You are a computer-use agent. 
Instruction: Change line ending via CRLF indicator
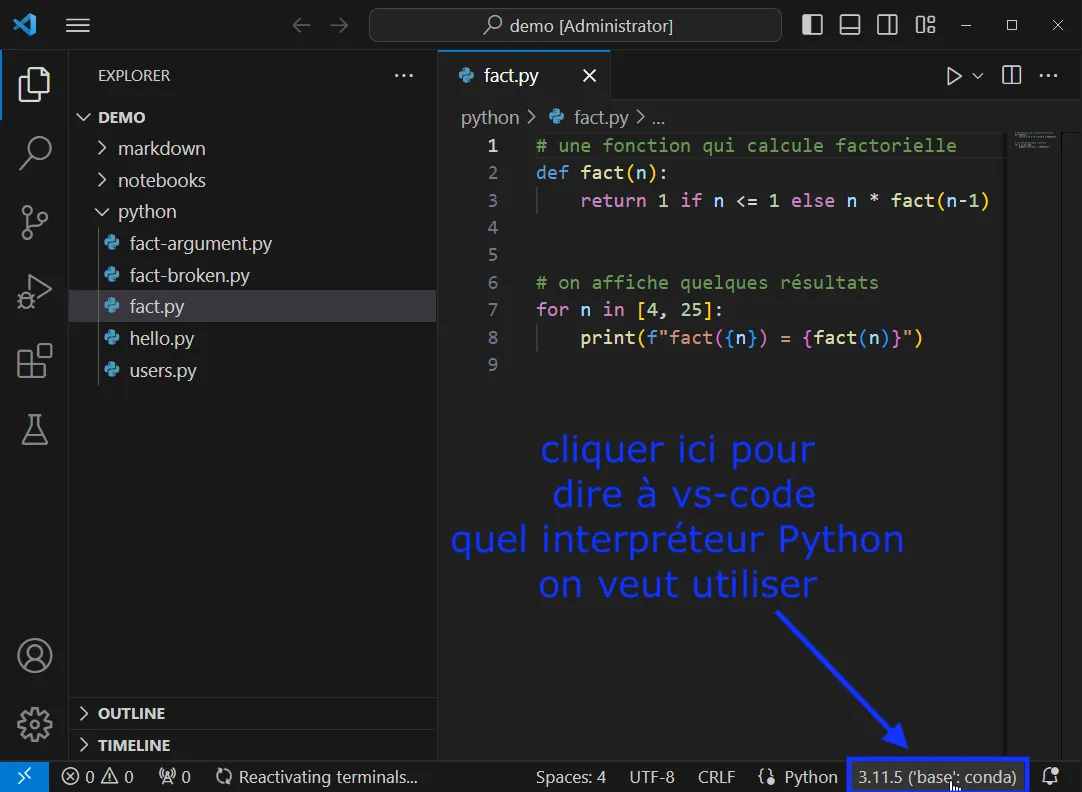coord(716,776)
